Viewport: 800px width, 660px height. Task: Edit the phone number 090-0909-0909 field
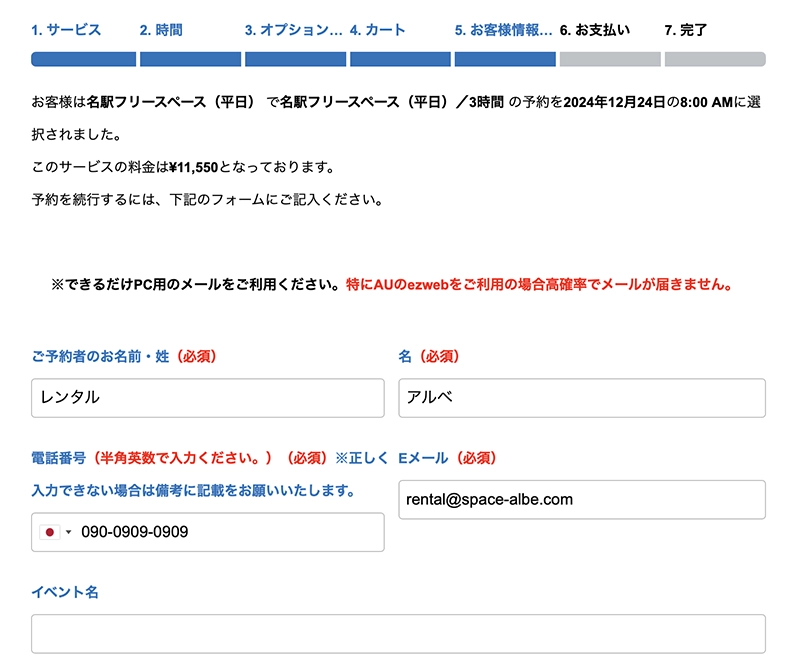230,532
